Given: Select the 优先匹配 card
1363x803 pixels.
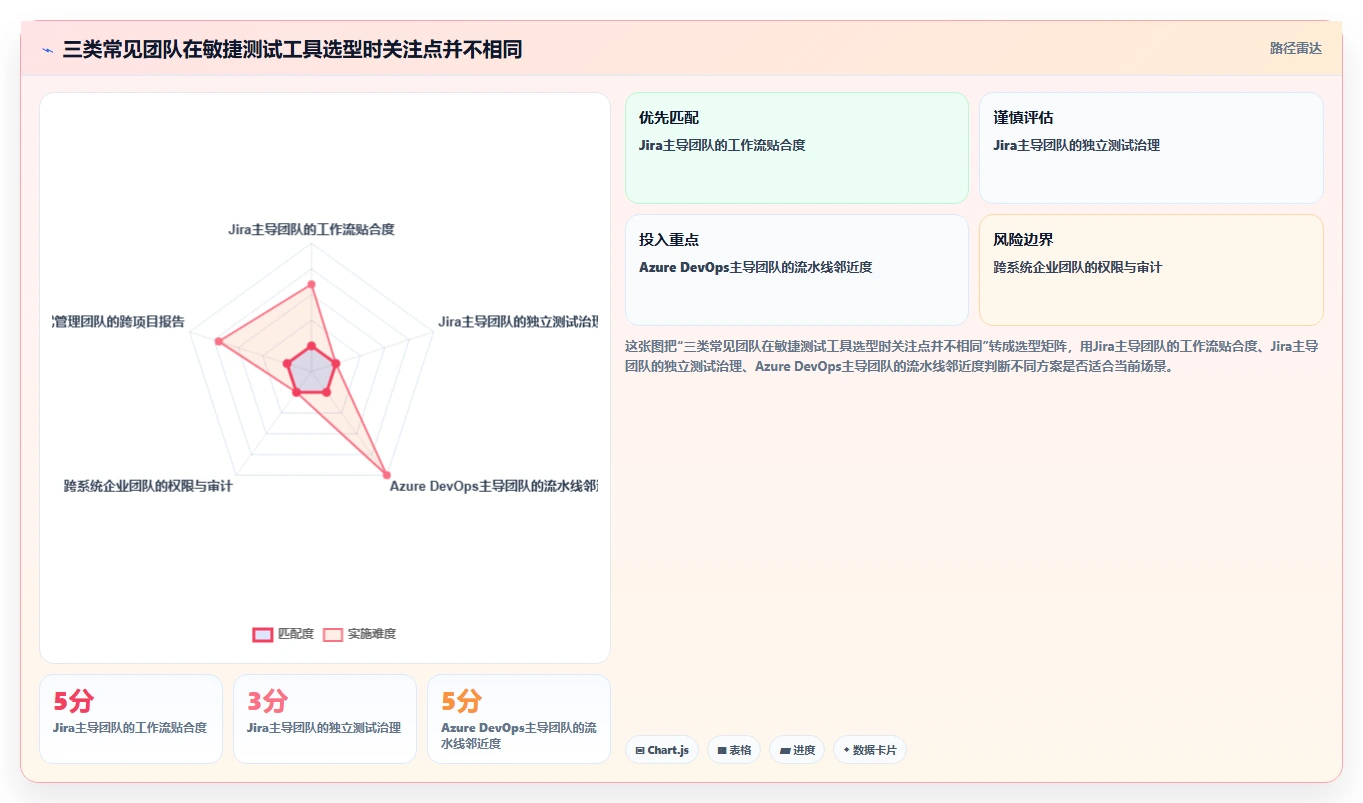Looking at the screenshot, I should [797, 148].
